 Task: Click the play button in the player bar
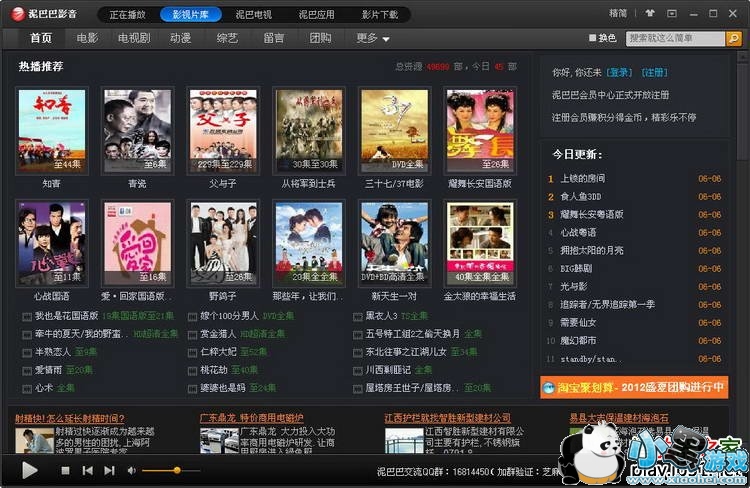point(30,470)
